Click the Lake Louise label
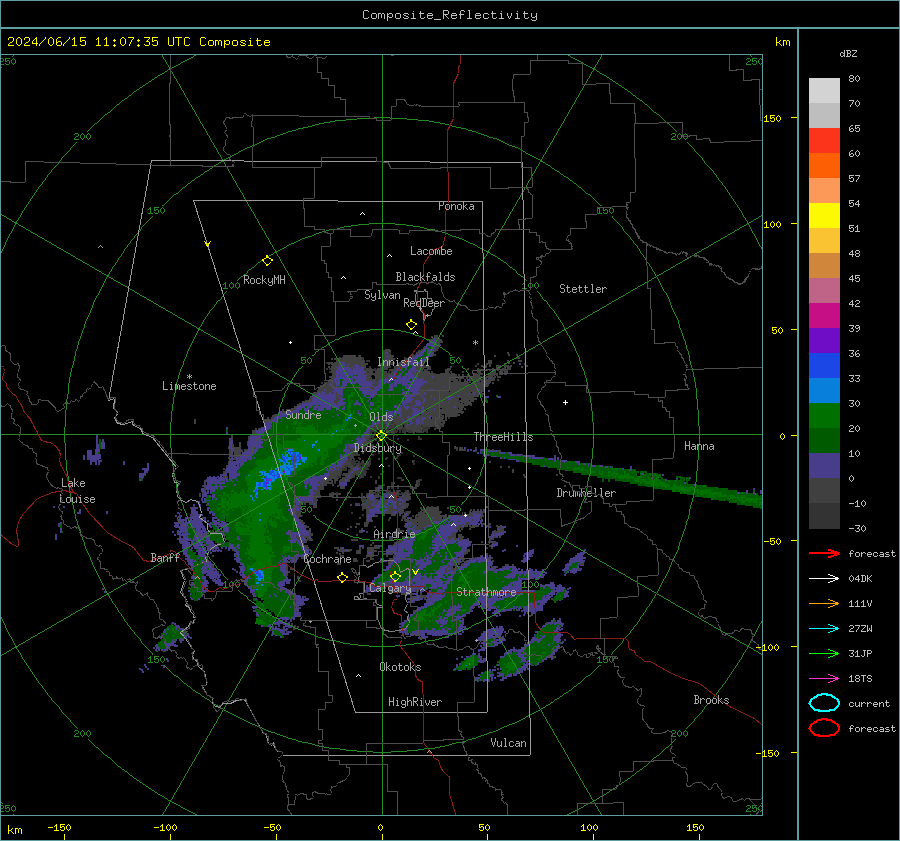This screenshot has width=900, height=841. [x=77, y=491]
